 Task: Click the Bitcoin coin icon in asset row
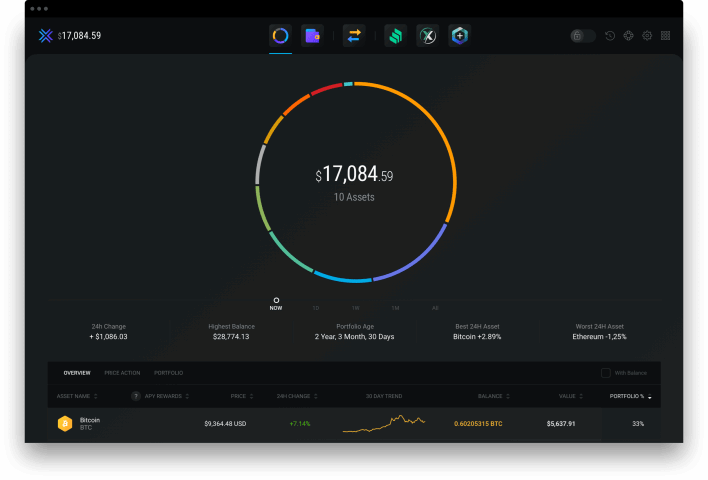point(65,424)
